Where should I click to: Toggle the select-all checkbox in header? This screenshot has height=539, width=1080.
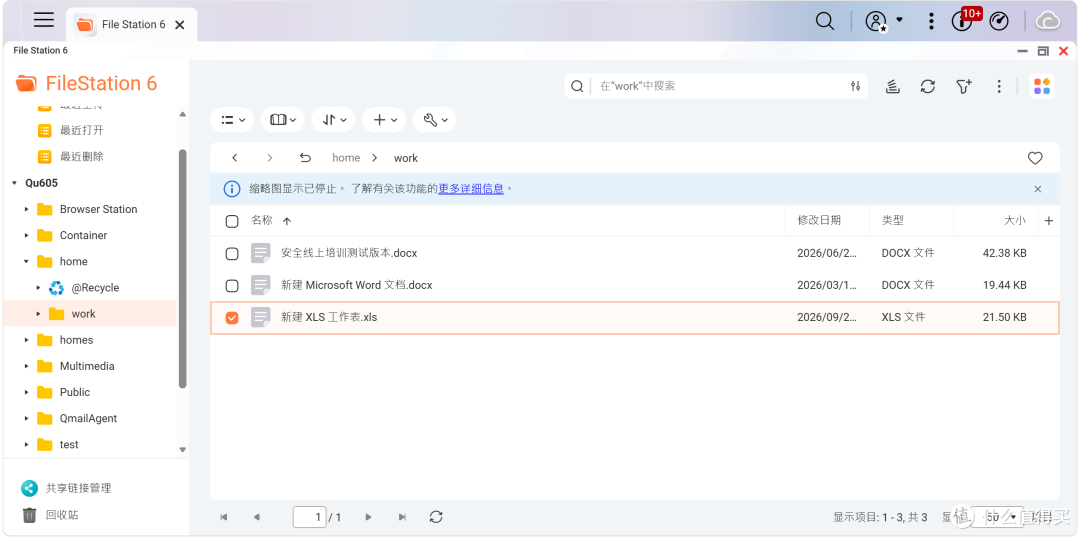coord(232,221)
